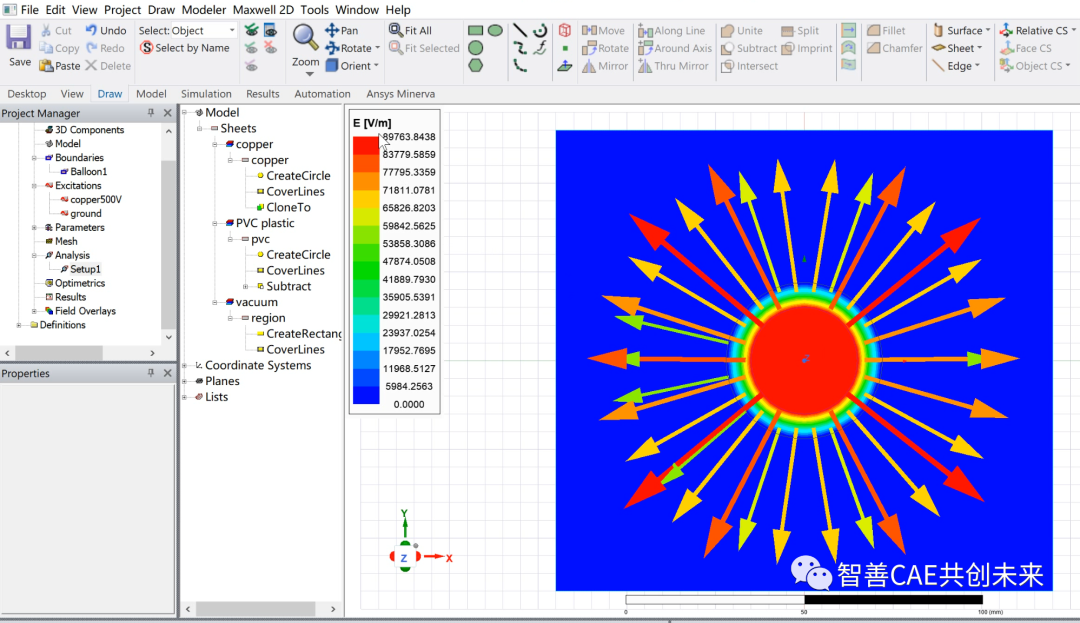Click the red swatch in E field legend

(x=366, y=145)
